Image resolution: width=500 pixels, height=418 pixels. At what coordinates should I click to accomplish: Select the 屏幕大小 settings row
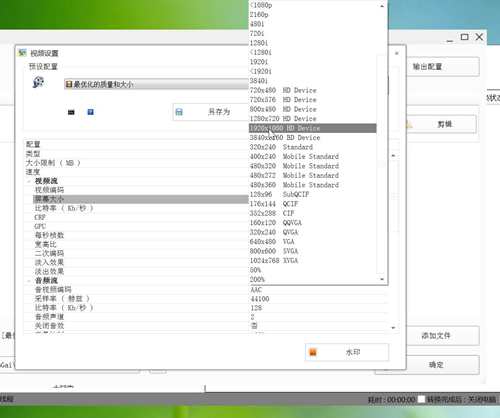coord(140,199)
